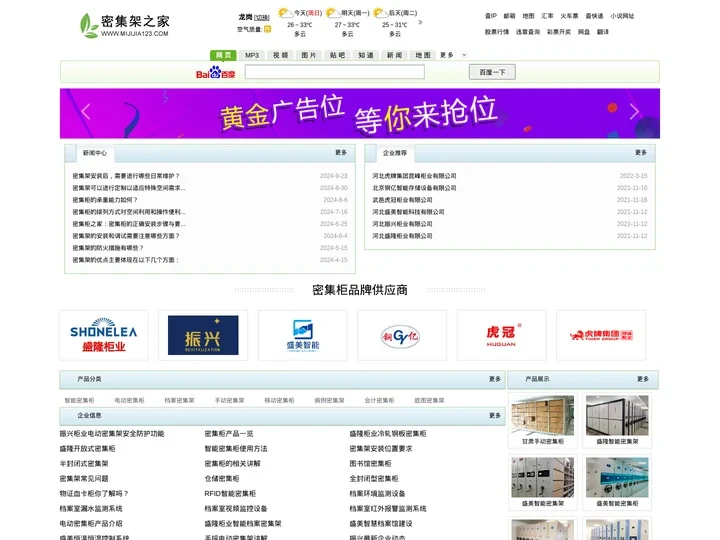720x540 pixels.
Task: Open the SHONELEA 盛隆柜业 brand logo
Action: click(x=104, y=335)
